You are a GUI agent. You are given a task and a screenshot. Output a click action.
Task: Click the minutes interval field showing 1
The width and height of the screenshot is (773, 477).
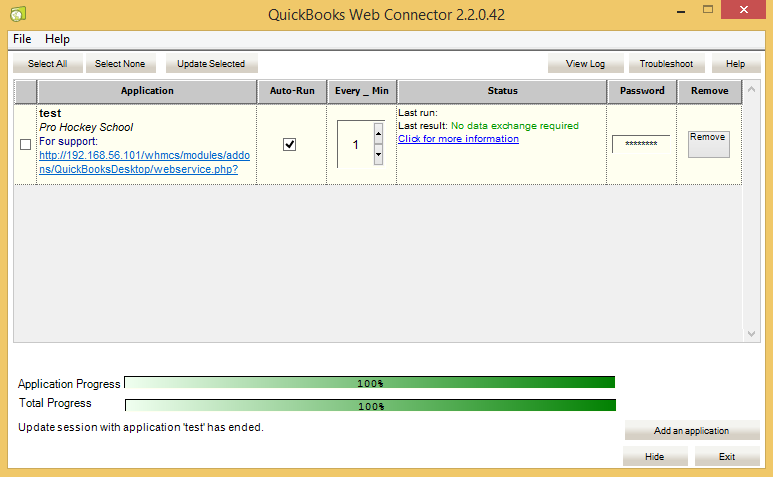pos(355,144)
